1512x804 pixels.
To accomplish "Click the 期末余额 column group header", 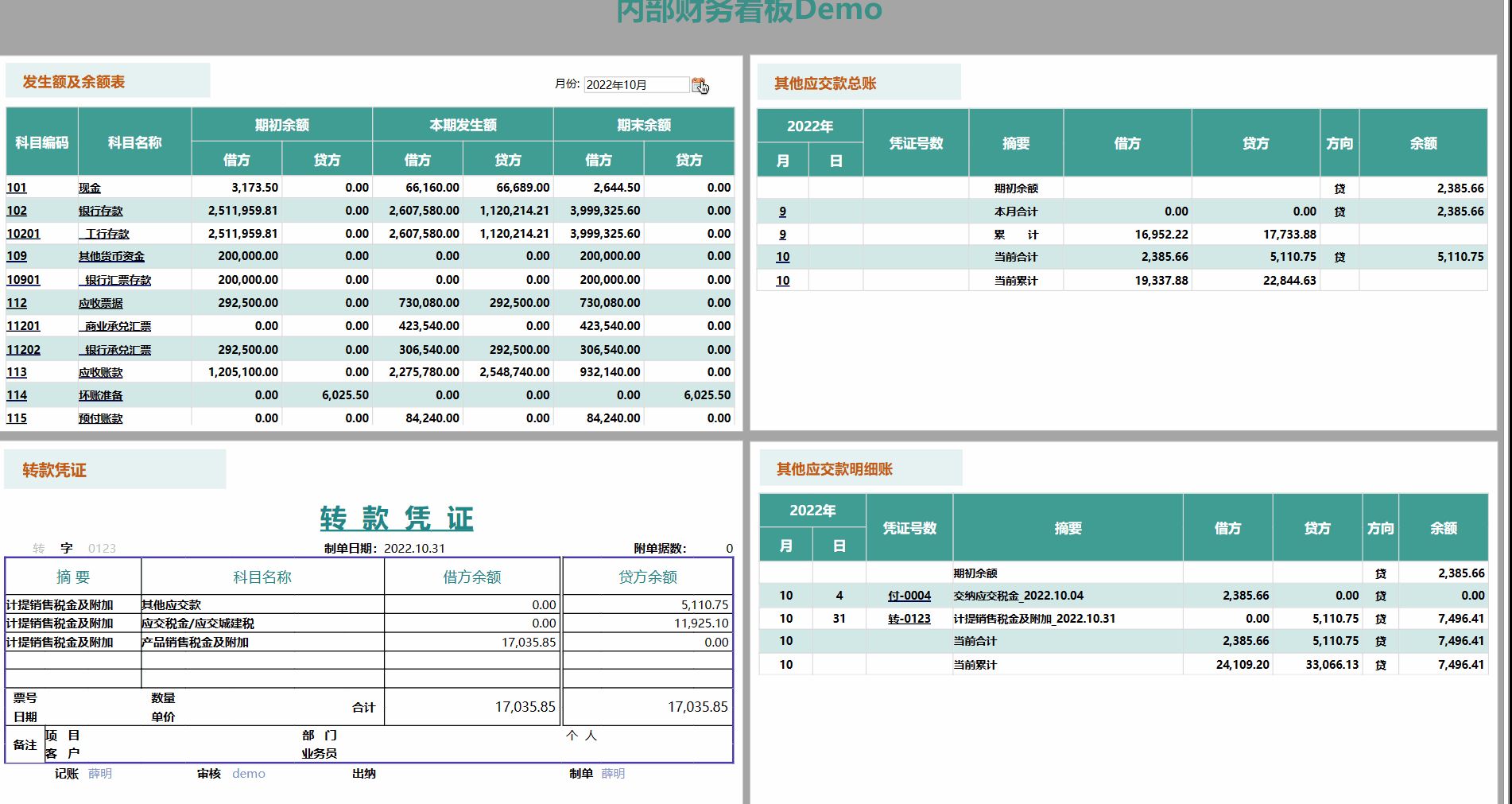I will click(x=644, y=125).
